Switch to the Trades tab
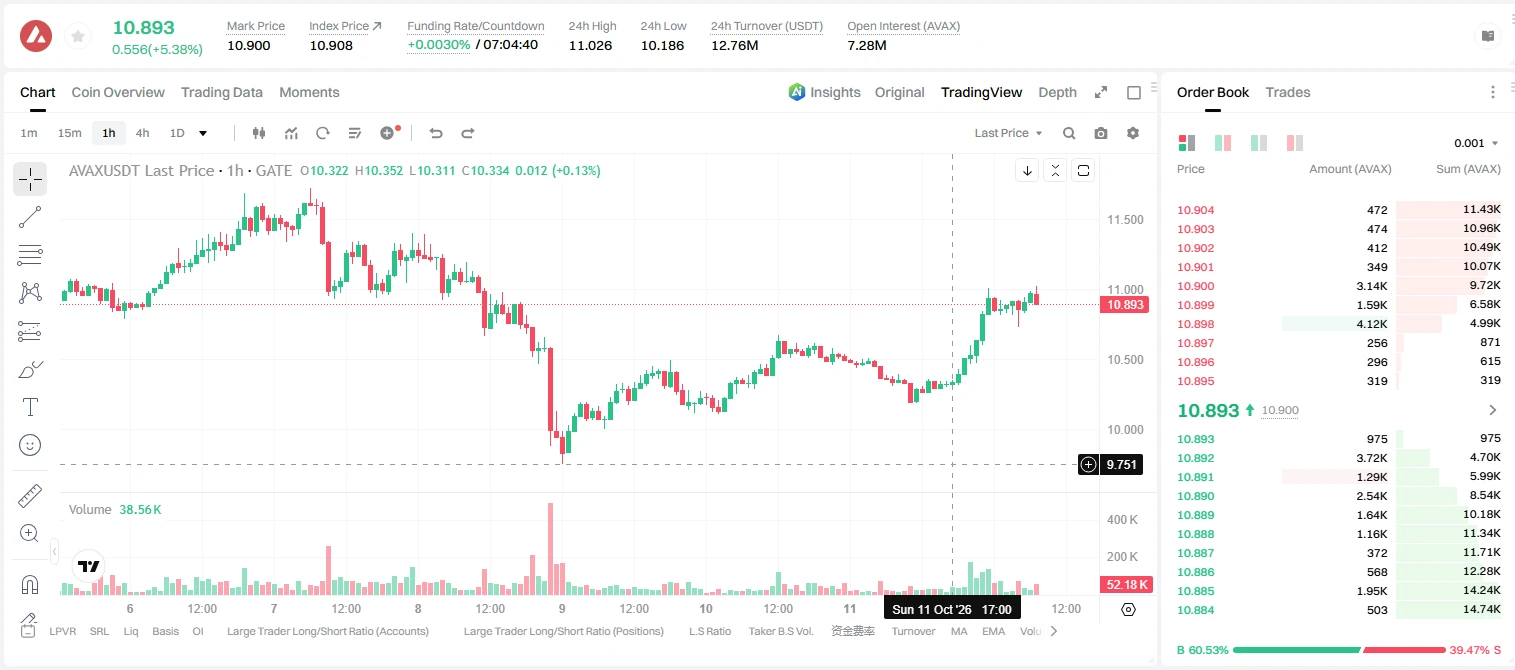 (1287, 92)
